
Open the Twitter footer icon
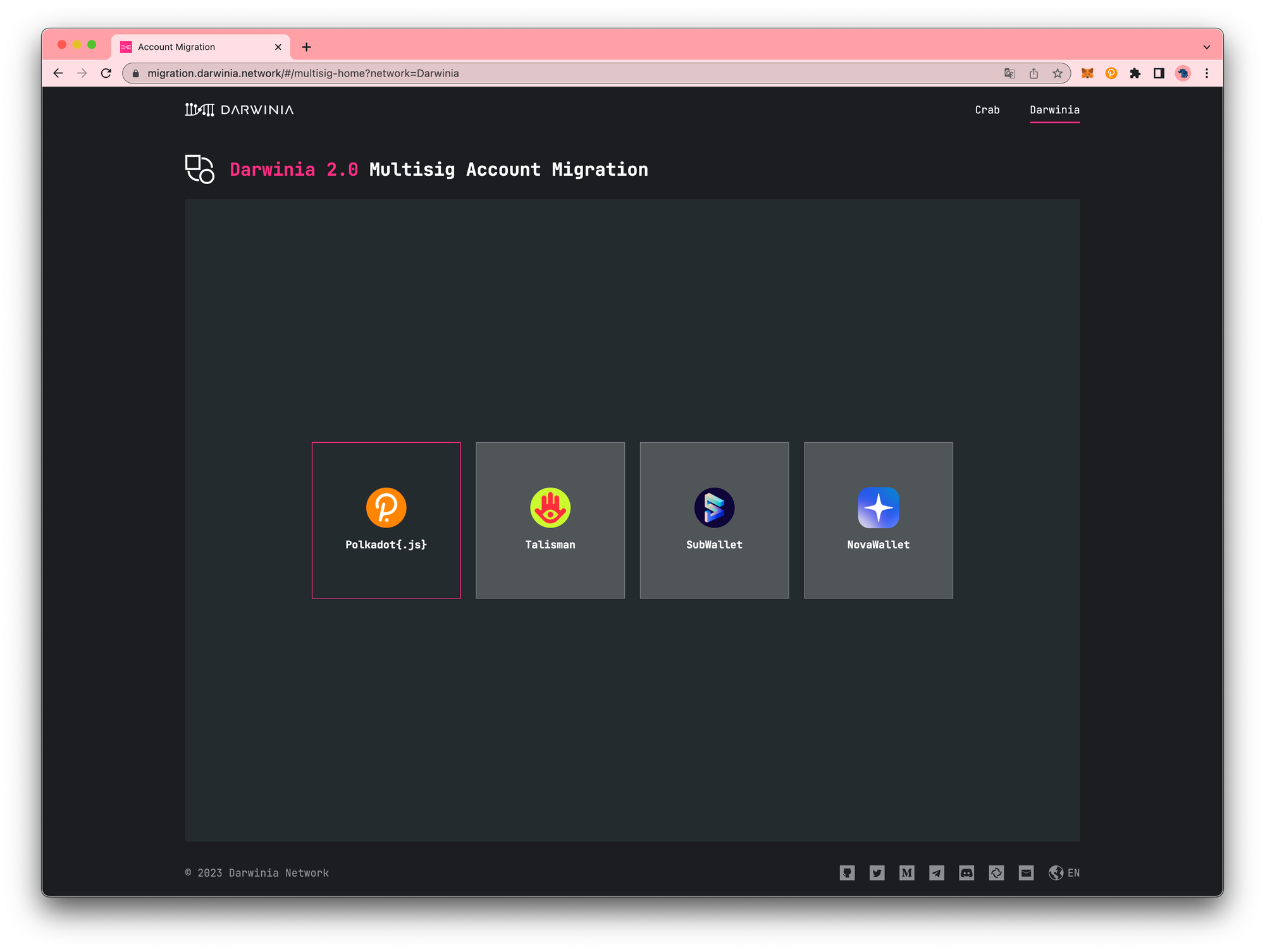(x=877, y=873)
